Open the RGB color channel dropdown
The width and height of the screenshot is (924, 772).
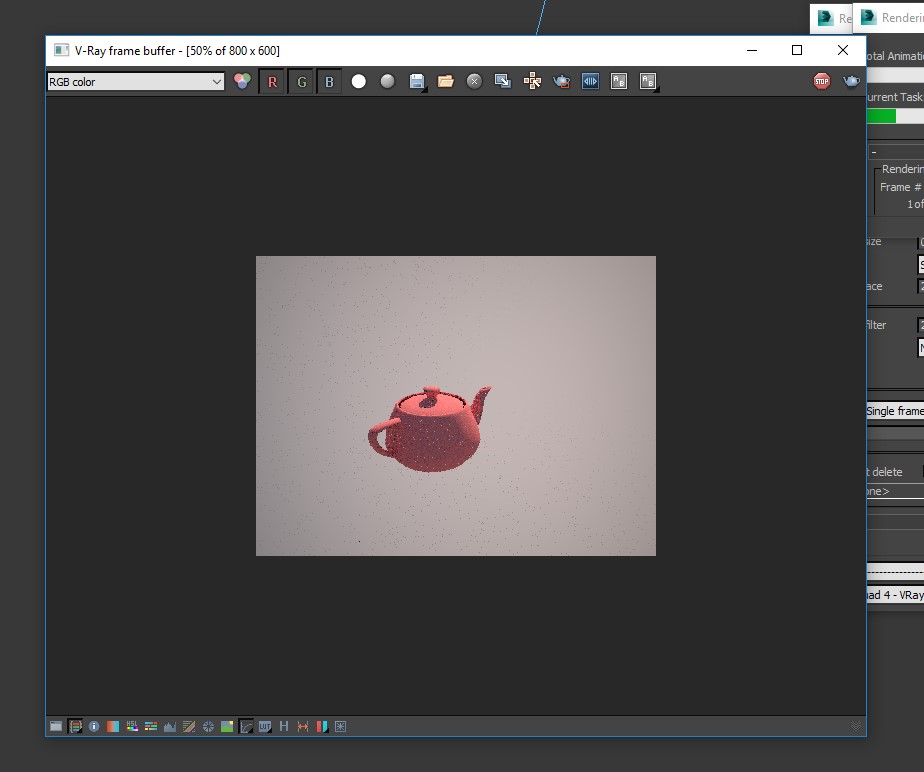[x=135, y=82]
